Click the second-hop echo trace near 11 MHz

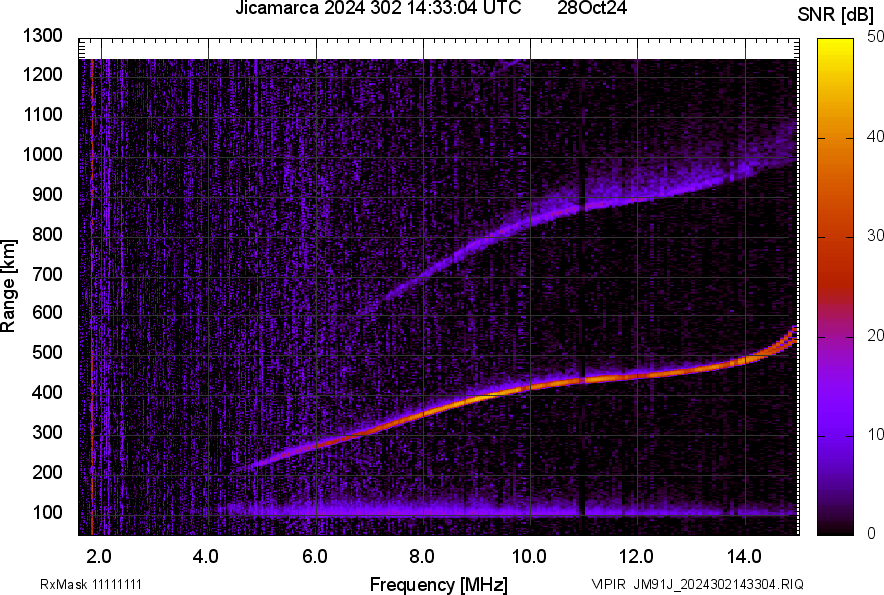(x=582, y=208)
